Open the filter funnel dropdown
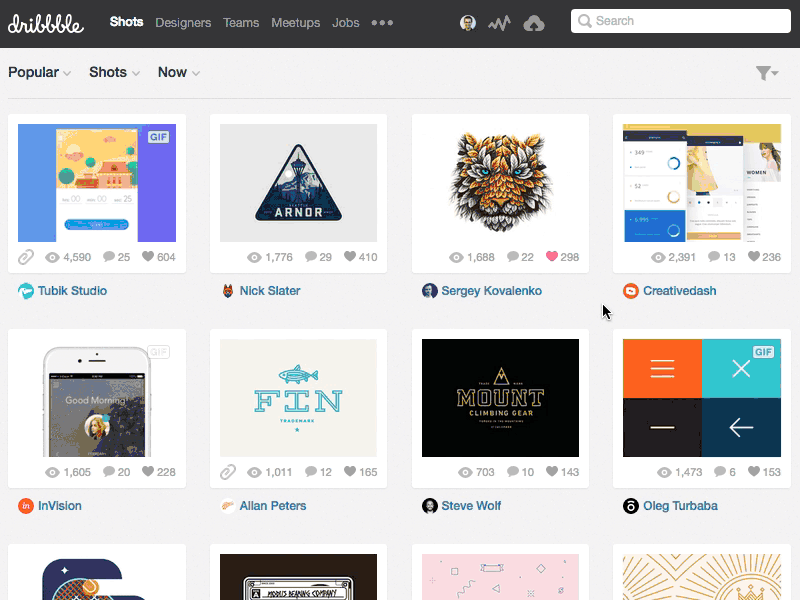The width and height of the screenshot is (800, 600). coord(767,73)
